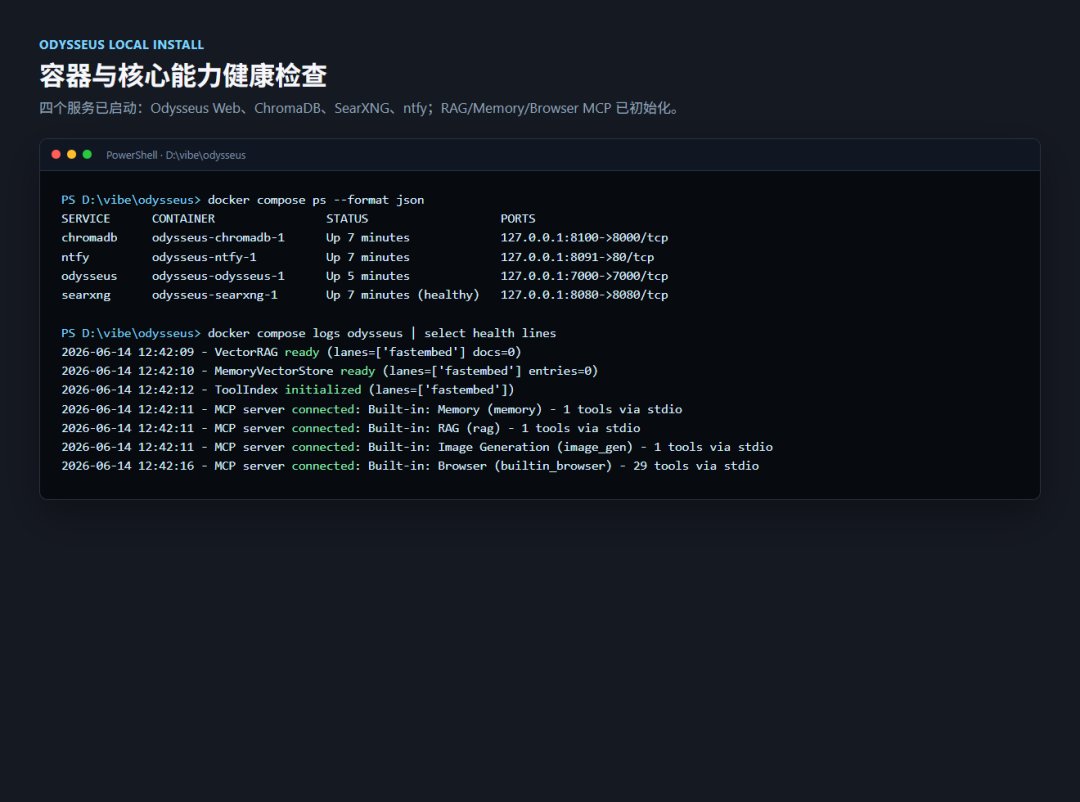
Task: Click the 容器与核心能力健康检查 title
Action: (183, 75)
